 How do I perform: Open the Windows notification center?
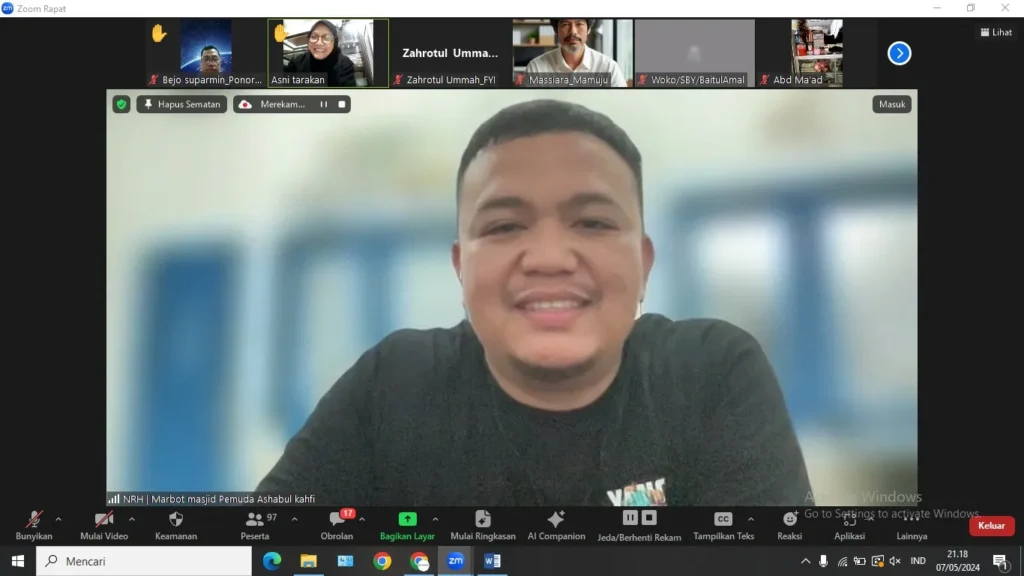click(x=1001, y=561)
